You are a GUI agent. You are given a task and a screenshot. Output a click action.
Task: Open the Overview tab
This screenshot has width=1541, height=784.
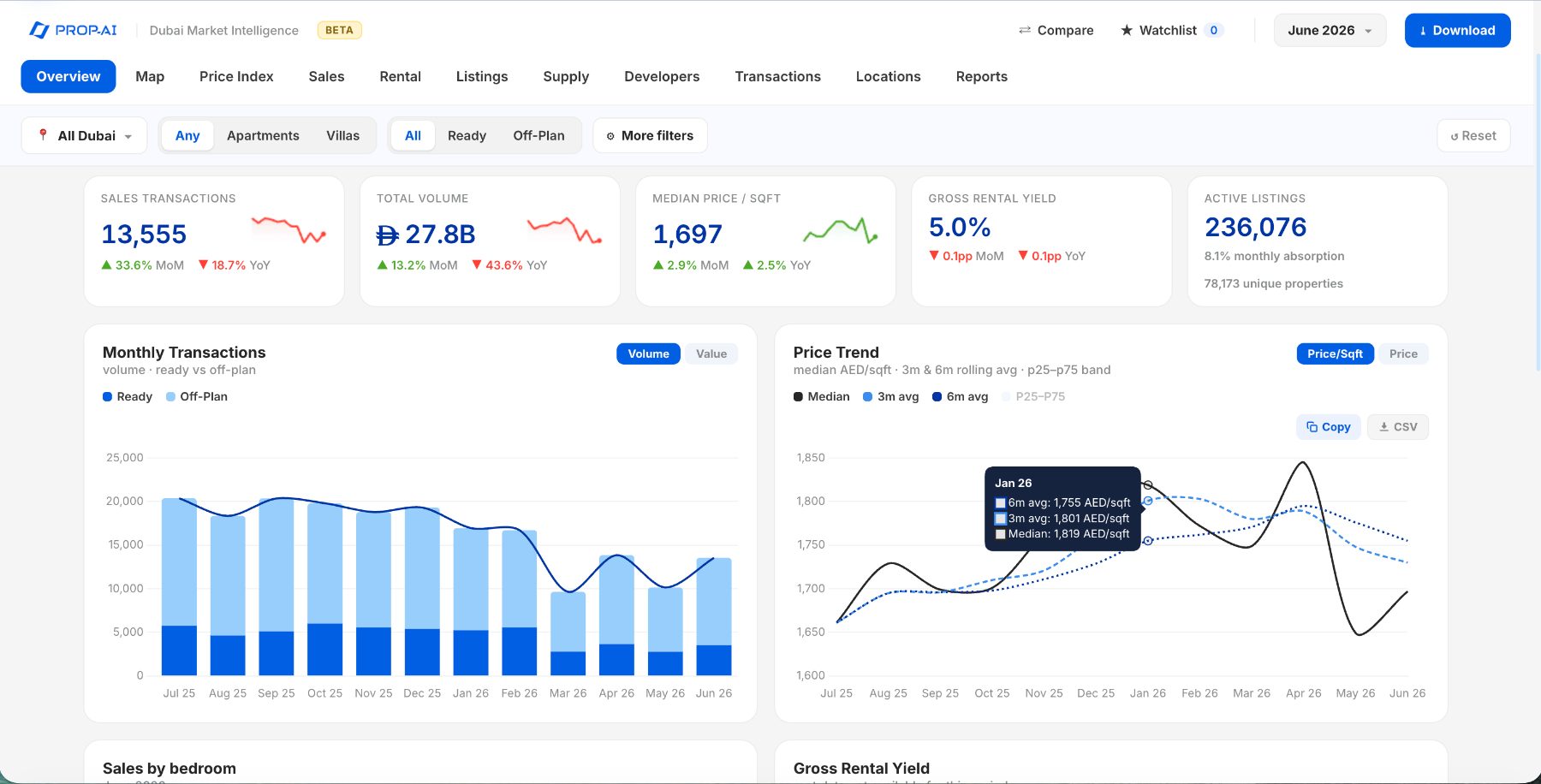tap(68, 76)
